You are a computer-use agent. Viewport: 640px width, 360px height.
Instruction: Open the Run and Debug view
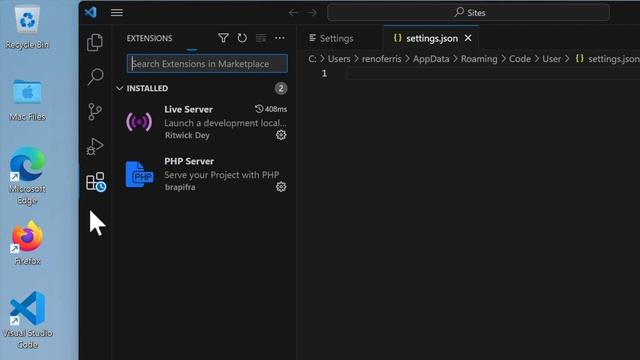pyautogui.click(x=95, y=146)
